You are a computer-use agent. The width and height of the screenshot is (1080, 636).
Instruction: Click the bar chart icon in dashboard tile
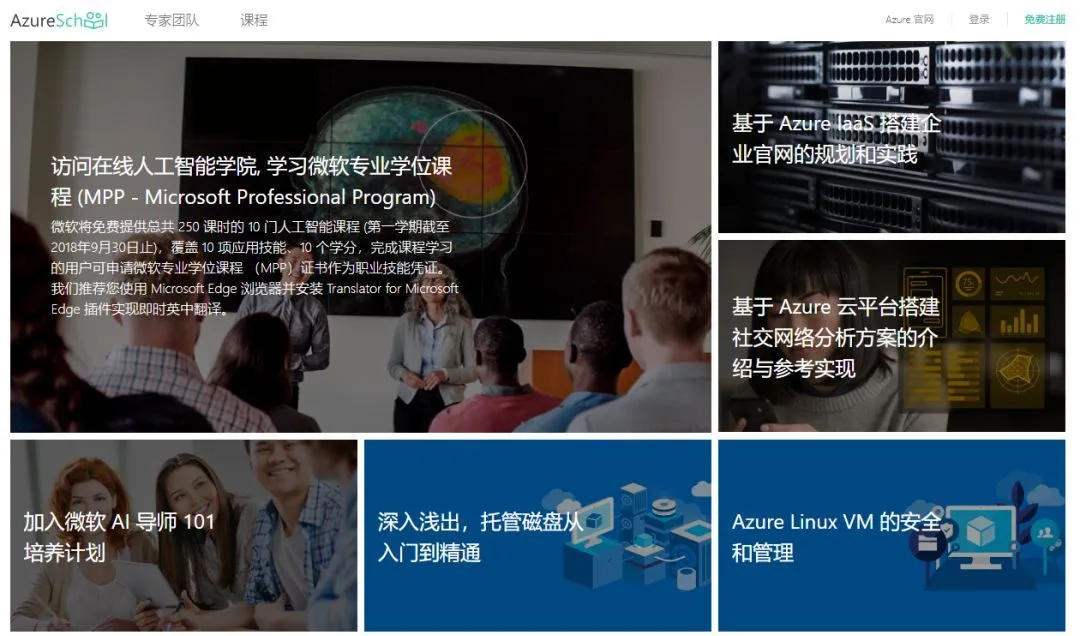coord(1018,322)
